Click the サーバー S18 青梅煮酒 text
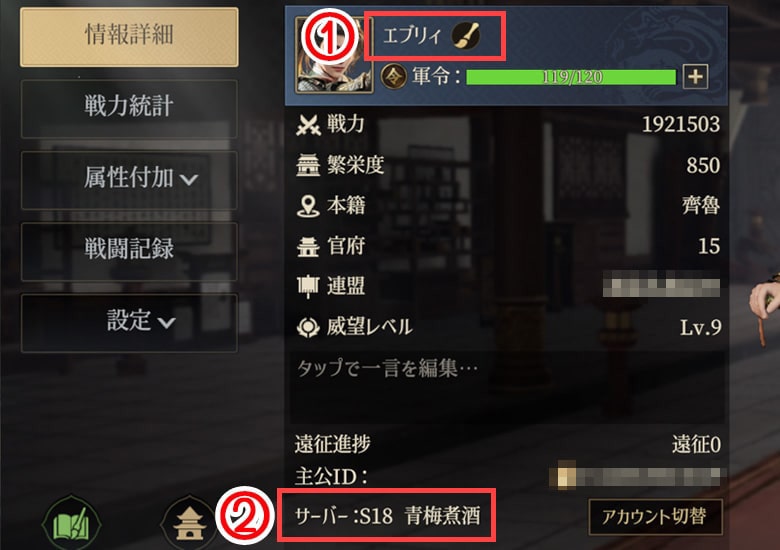Image resolution: width=780 pixels, height=550 pixels. coord(387,516)
